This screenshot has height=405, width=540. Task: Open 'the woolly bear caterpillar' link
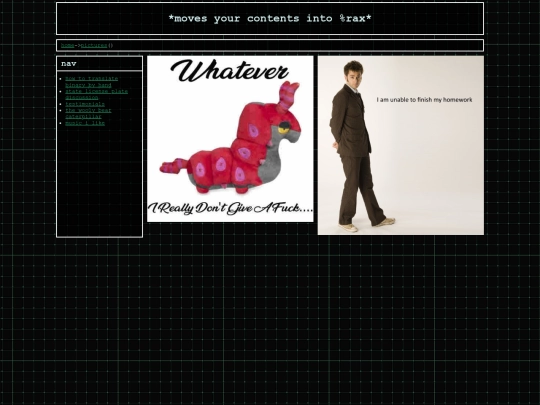point(88,113)
